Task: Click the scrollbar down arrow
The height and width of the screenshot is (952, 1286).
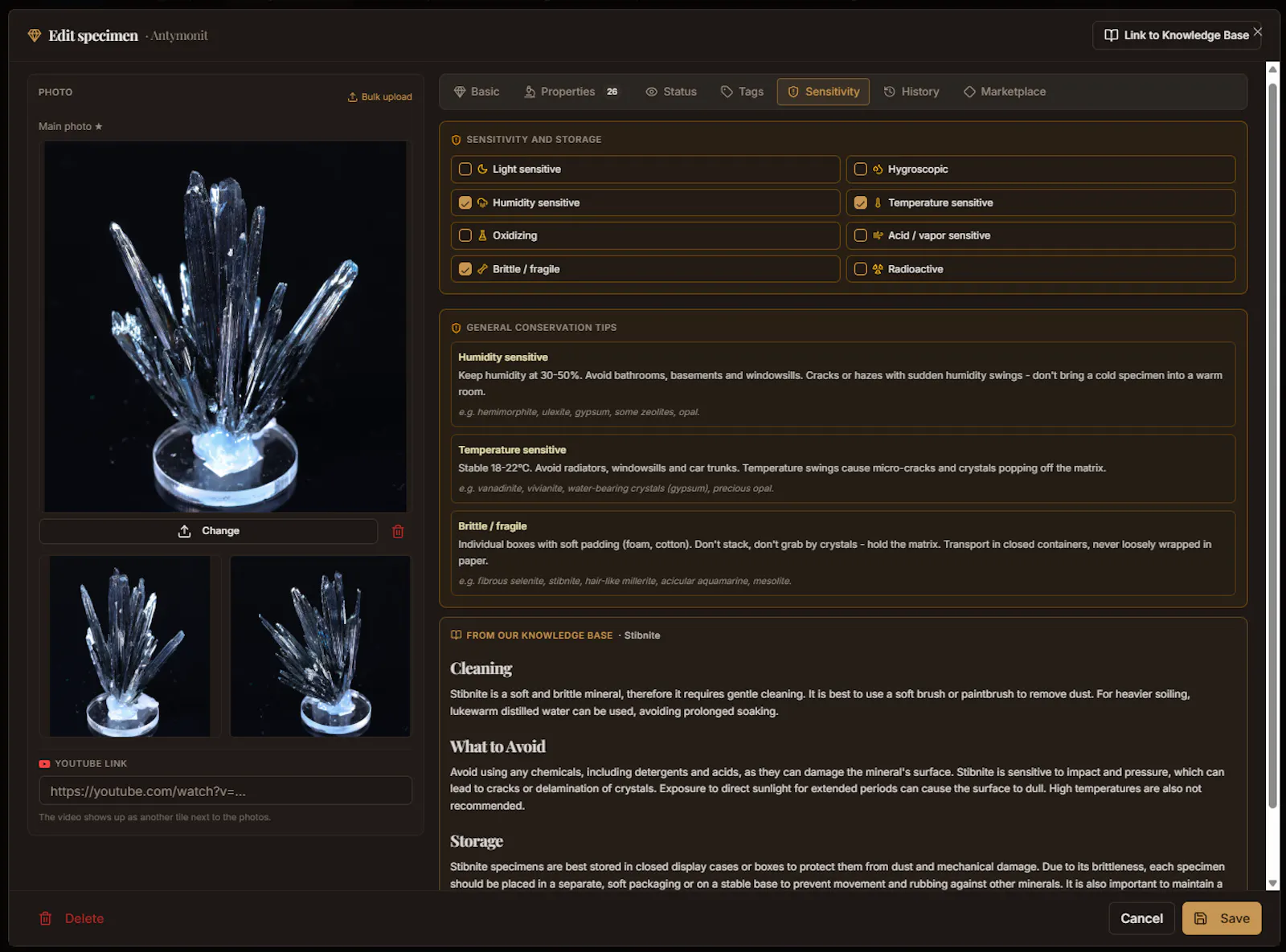Action: (1272, 883)
